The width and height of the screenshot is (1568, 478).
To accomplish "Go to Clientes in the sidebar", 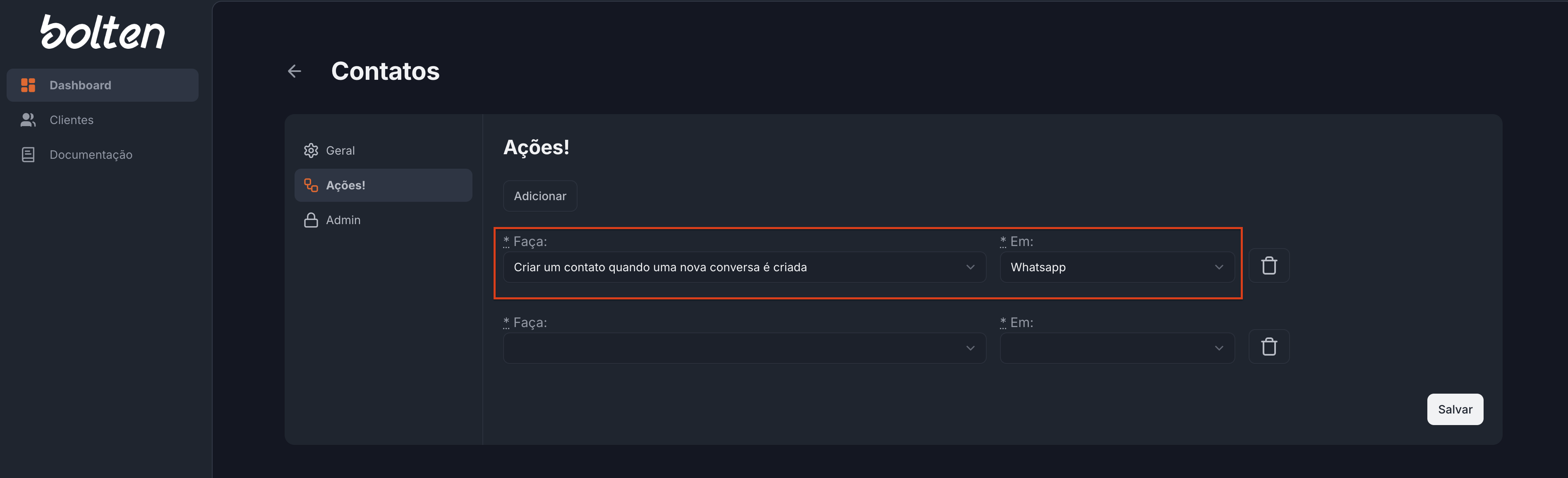I will 71,120.
